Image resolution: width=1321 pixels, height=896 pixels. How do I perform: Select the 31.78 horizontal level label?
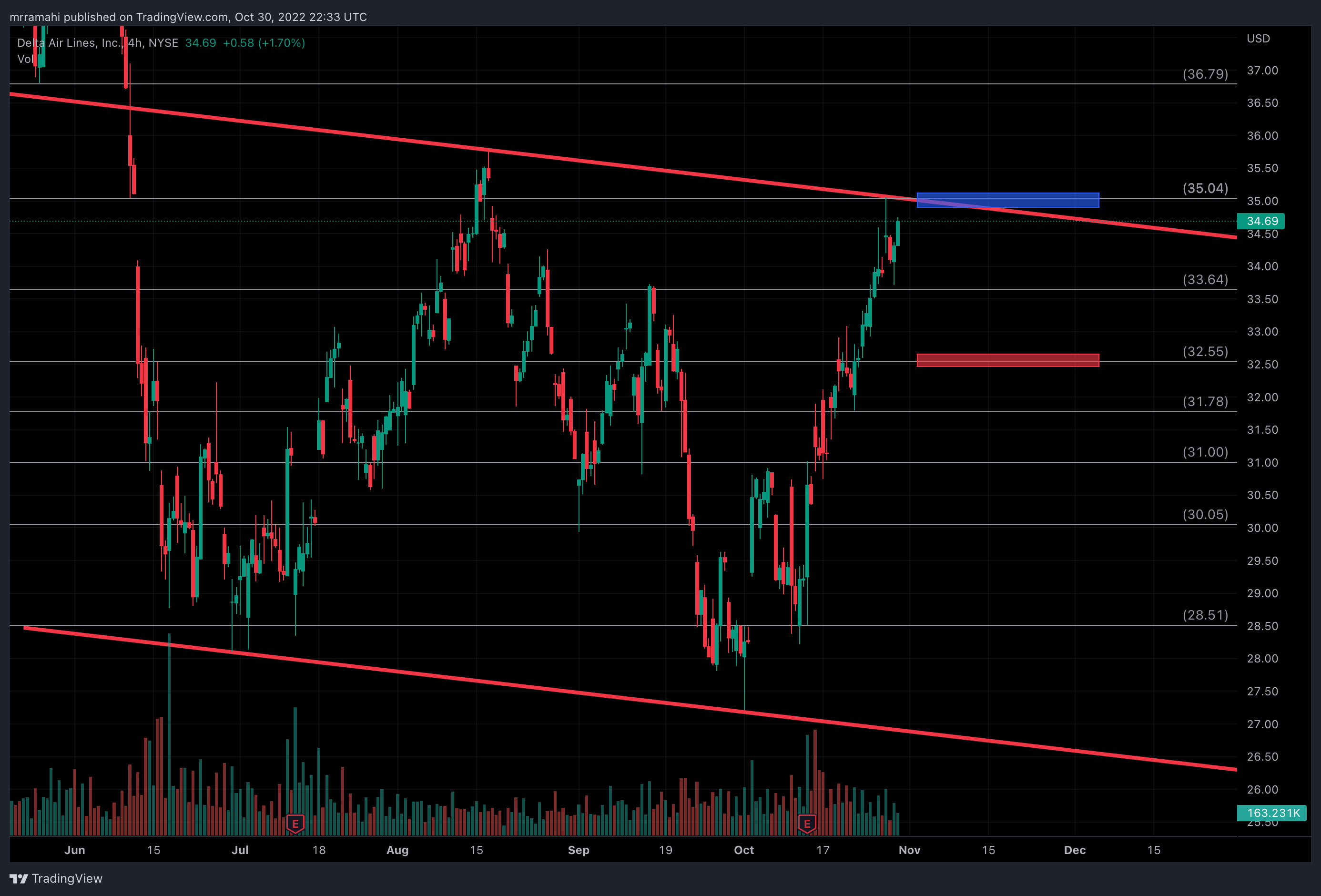1205,401
